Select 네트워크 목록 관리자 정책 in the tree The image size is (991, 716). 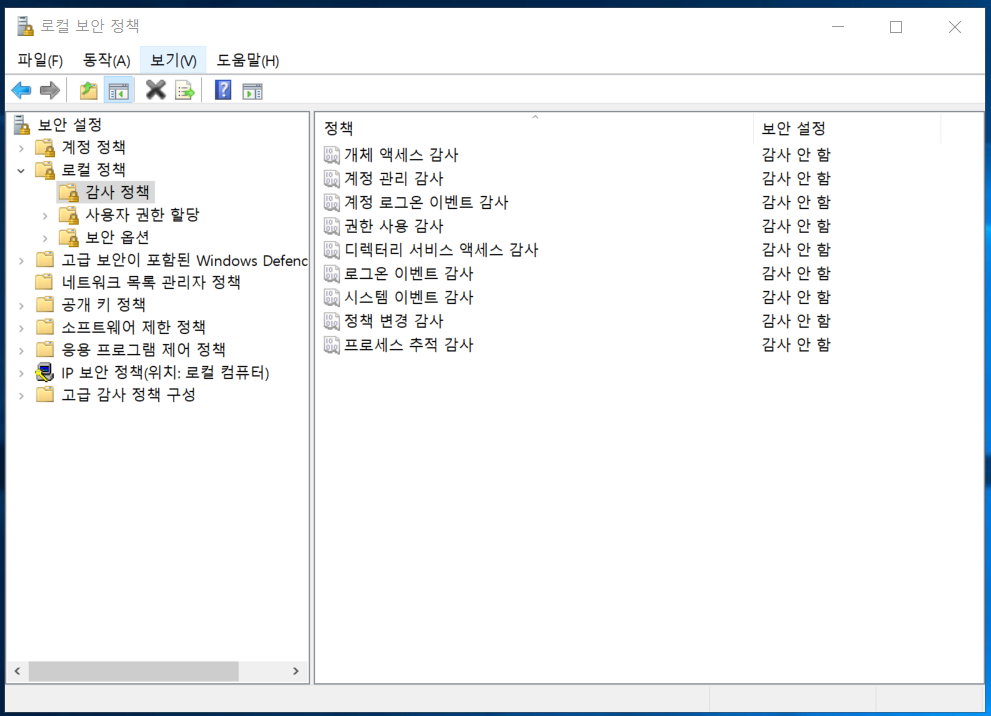[x=151, y=282]
